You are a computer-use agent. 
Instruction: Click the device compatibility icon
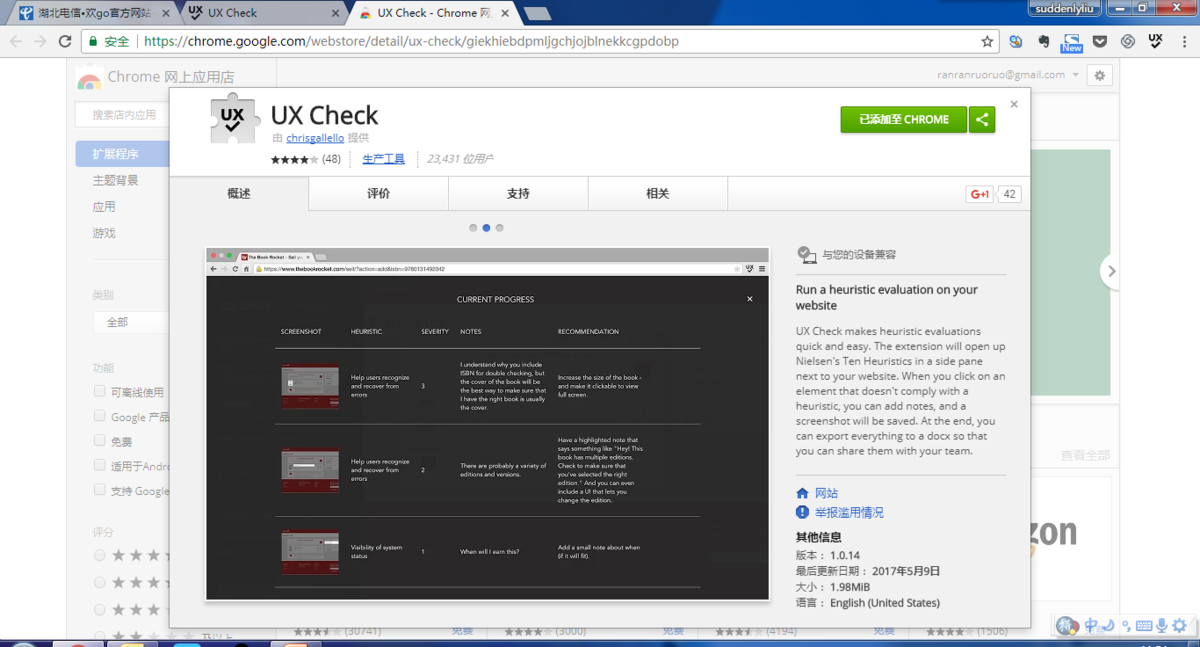click(807, 255)
